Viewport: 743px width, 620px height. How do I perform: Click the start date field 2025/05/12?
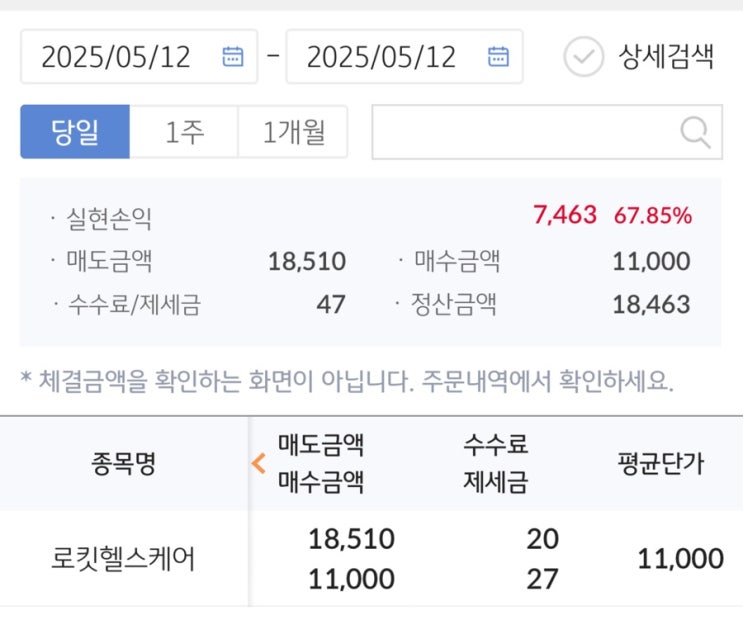[116, 56]
